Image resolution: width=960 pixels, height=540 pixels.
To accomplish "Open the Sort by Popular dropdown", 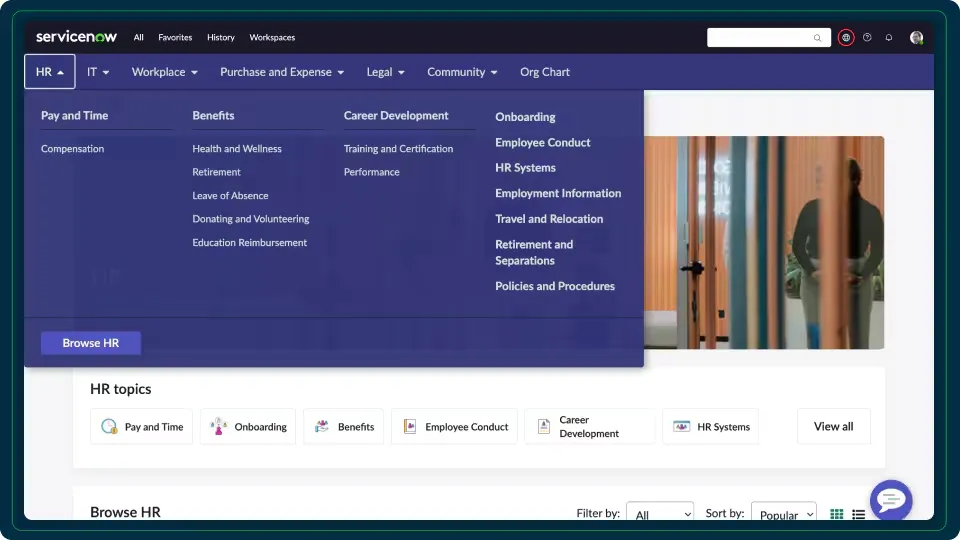I will coord(784,514).
